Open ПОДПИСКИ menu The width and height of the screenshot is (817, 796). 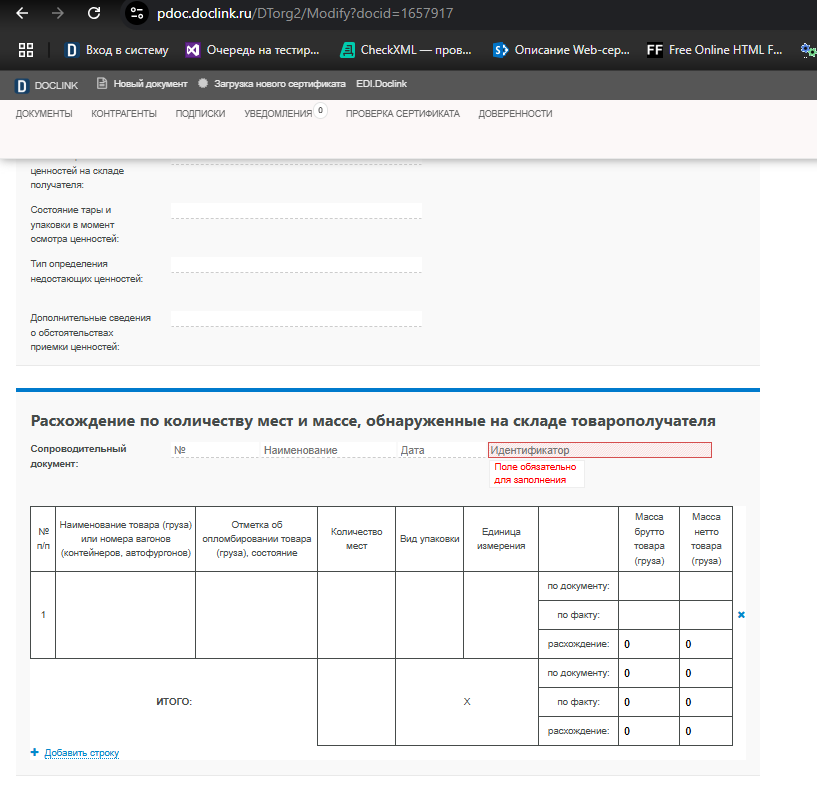[x=201, y=114]
